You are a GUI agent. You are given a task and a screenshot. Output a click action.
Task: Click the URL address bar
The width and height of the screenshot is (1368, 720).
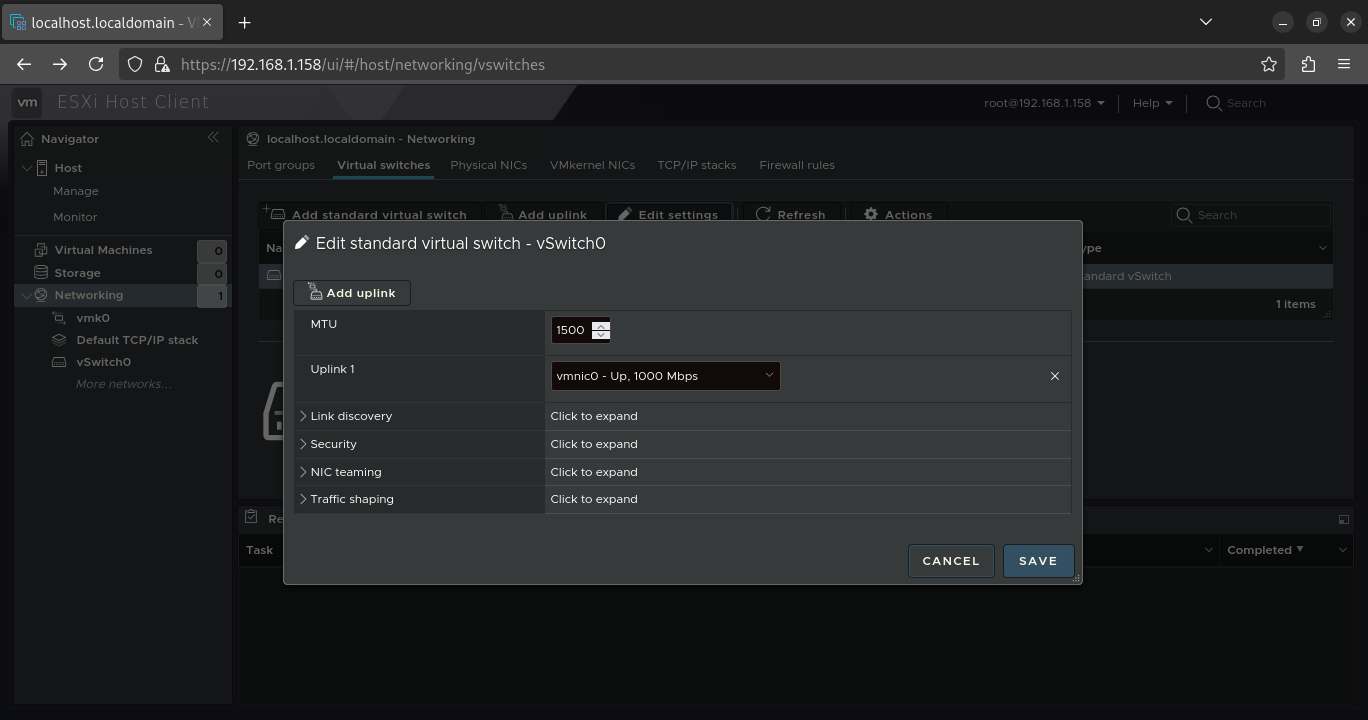tap(700, 64)
